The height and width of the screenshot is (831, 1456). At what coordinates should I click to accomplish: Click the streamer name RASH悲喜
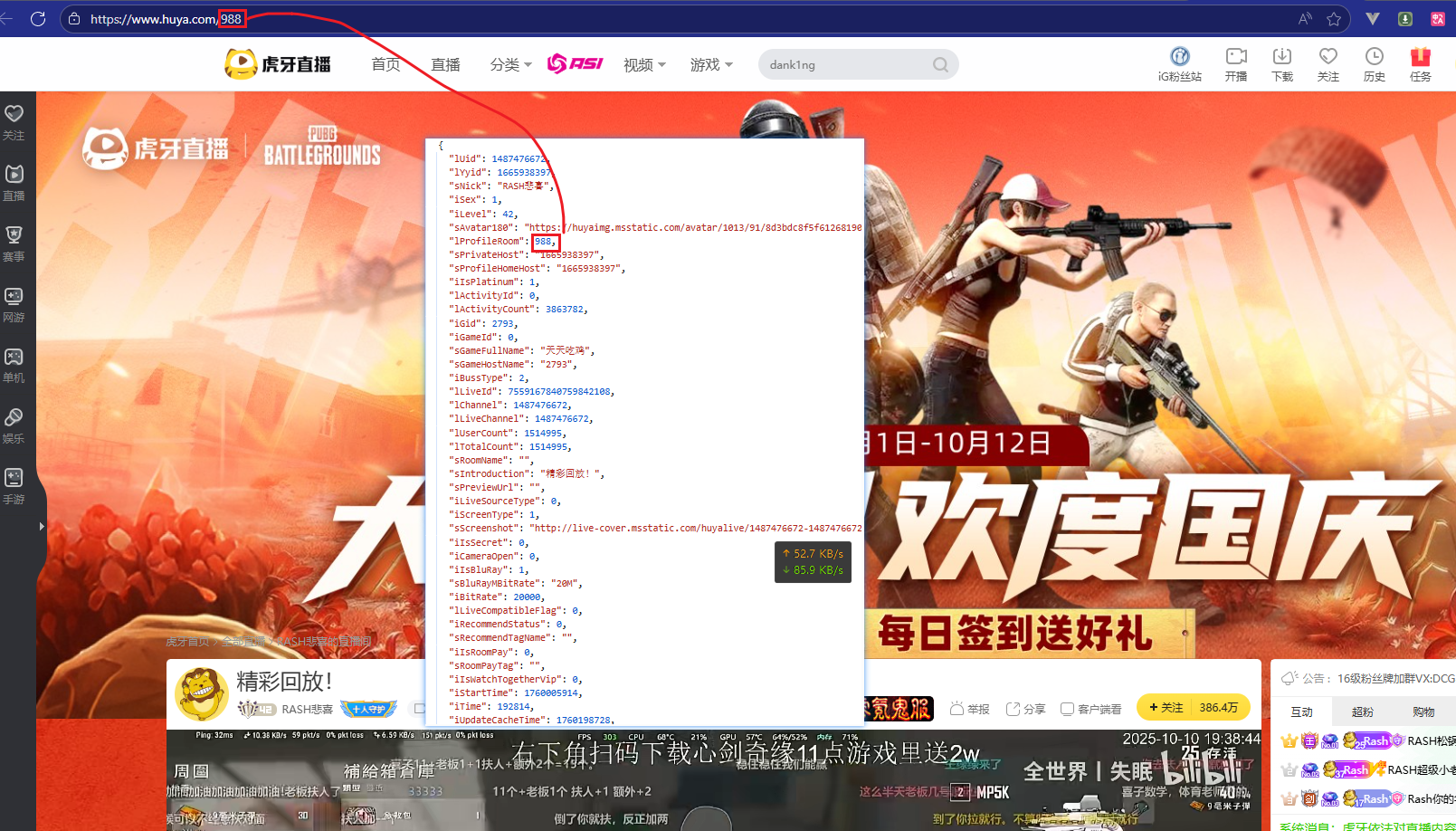coord(307,709)
